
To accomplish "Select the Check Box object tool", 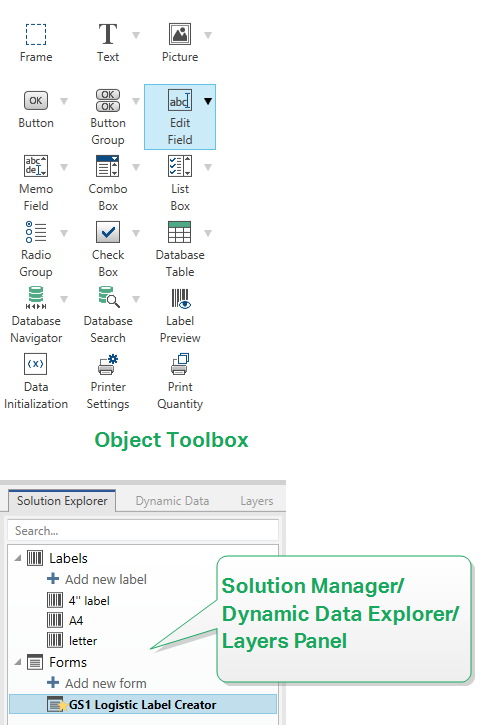I will [108, 249].
